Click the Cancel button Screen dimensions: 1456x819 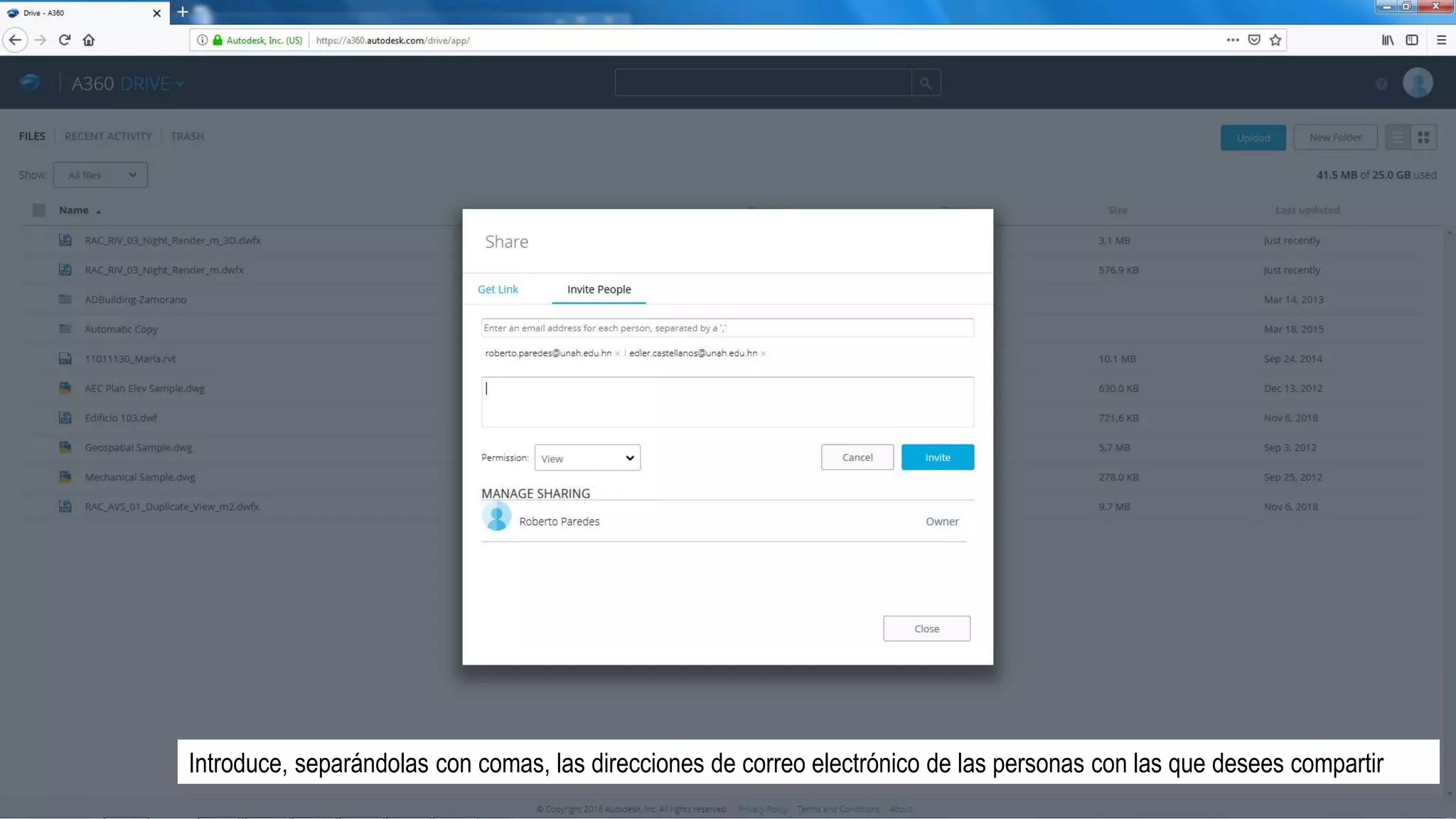tap(857, 457)
